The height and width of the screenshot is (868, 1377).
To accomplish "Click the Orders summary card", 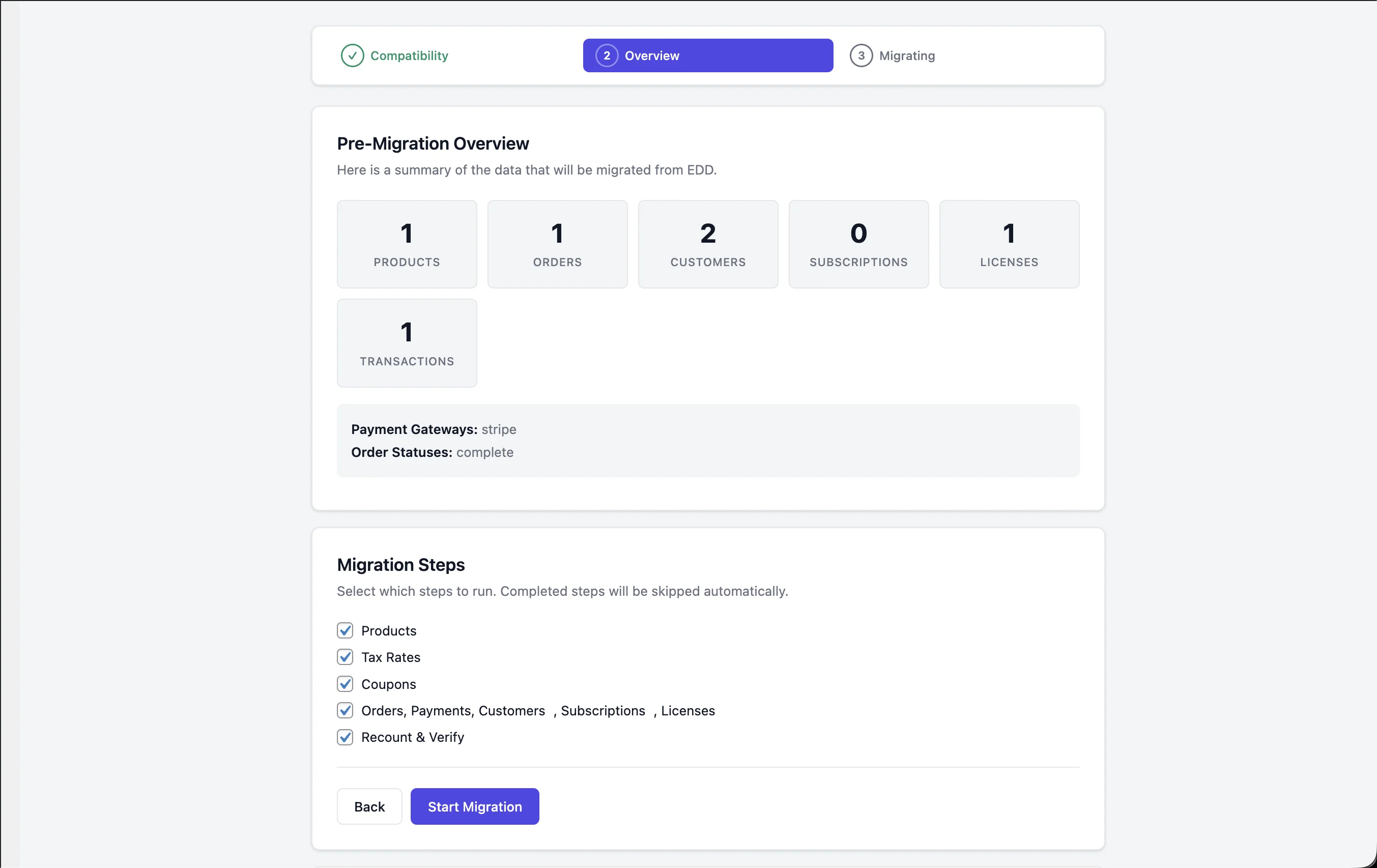I will click(558, 244).
